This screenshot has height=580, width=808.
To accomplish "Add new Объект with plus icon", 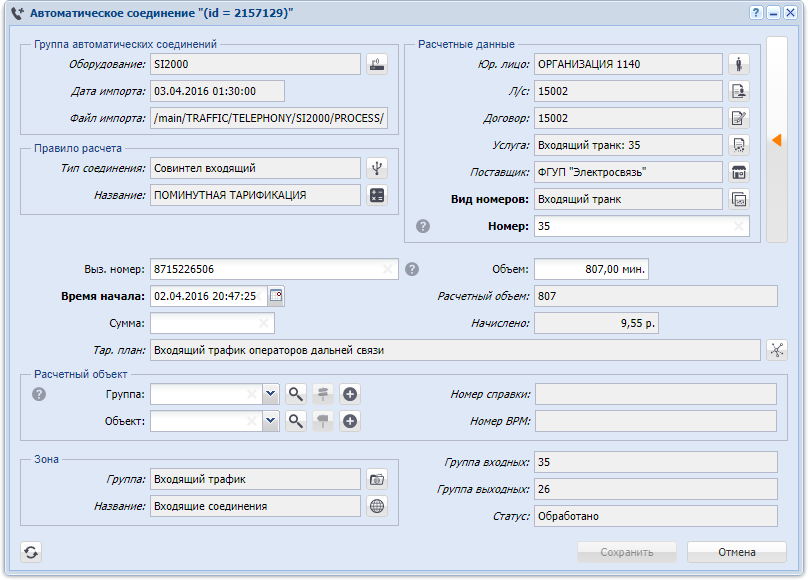I will tap(350, 421).
